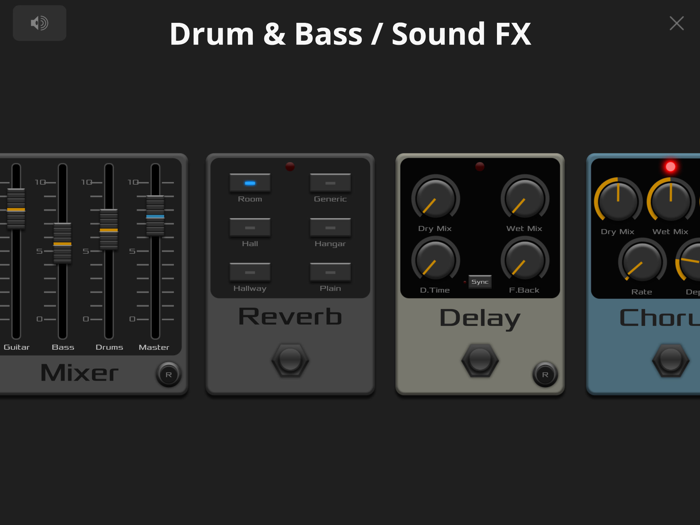Select the Hangar reverb preset
The image size is (700, 525).
tap(330, 227)
